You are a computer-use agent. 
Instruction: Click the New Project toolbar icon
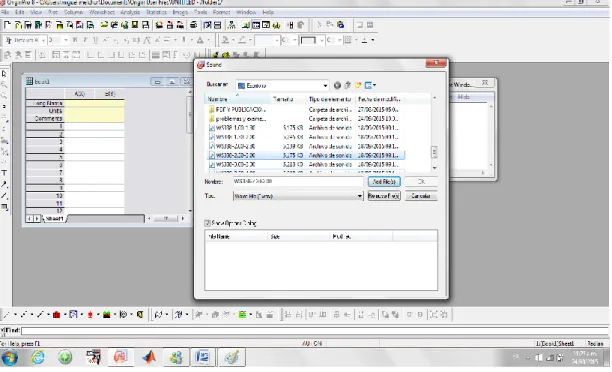pos(7,25)
